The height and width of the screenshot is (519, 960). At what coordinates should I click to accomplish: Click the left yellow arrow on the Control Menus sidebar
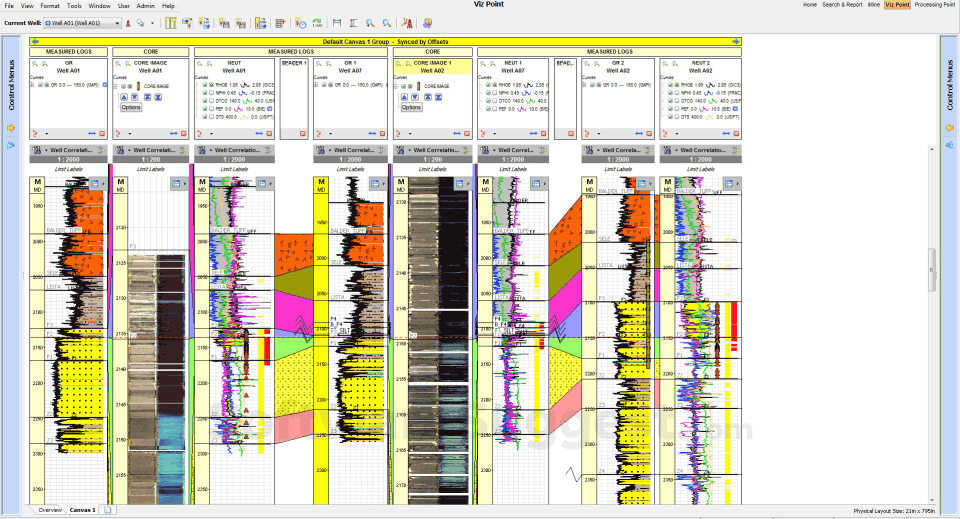[11, 128]
